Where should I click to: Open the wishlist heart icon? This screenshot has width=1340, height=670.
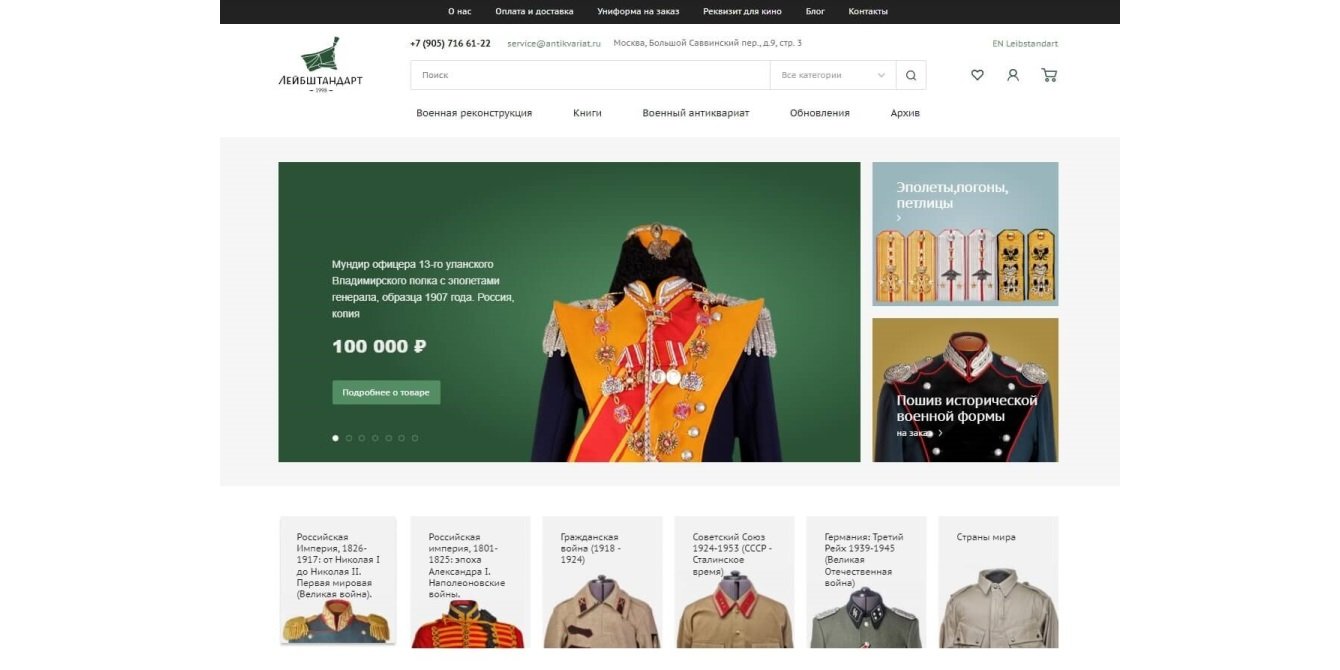tap(977, 75)
